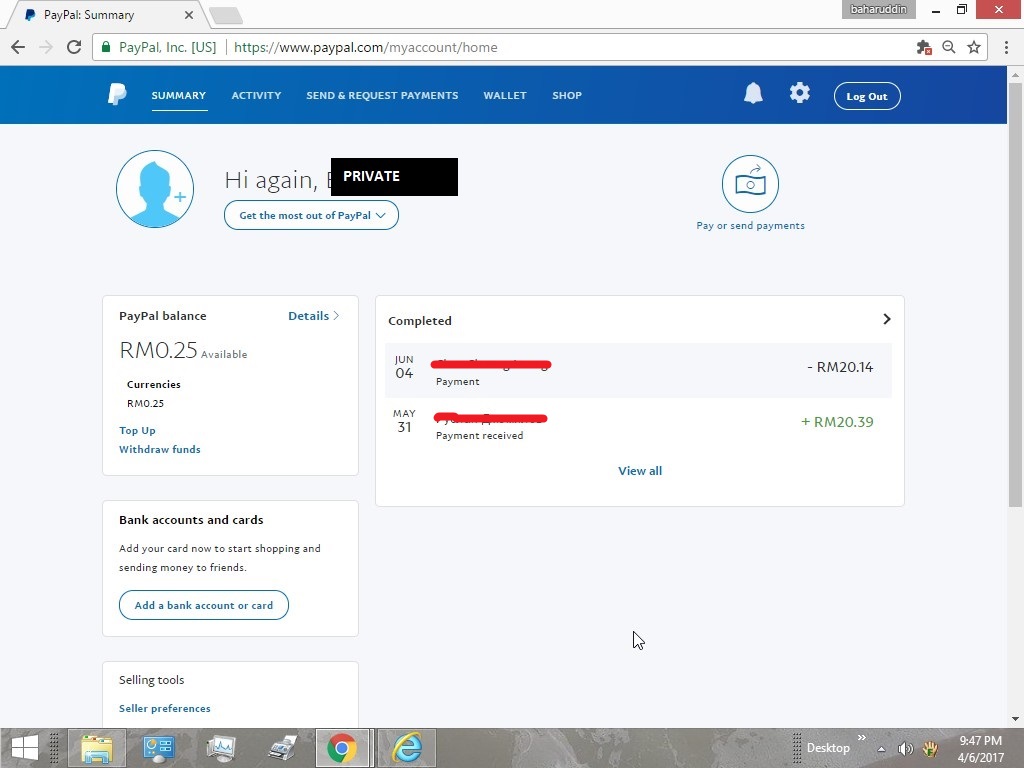Click the Pay or send payments label
1024x768 pixels.
[750, 225]
